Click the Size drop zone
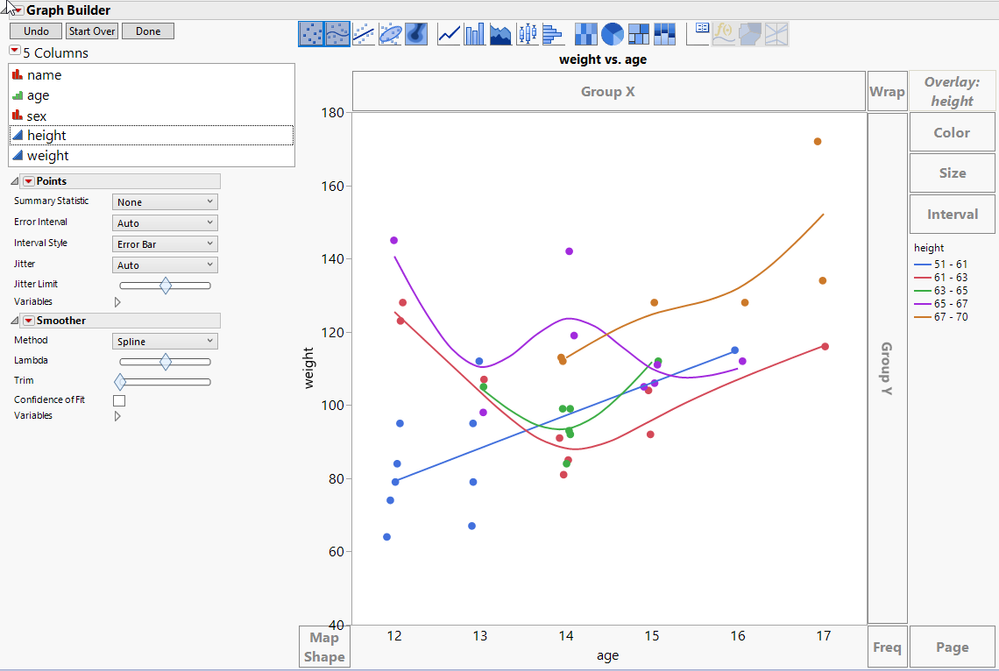 point(952,173)
